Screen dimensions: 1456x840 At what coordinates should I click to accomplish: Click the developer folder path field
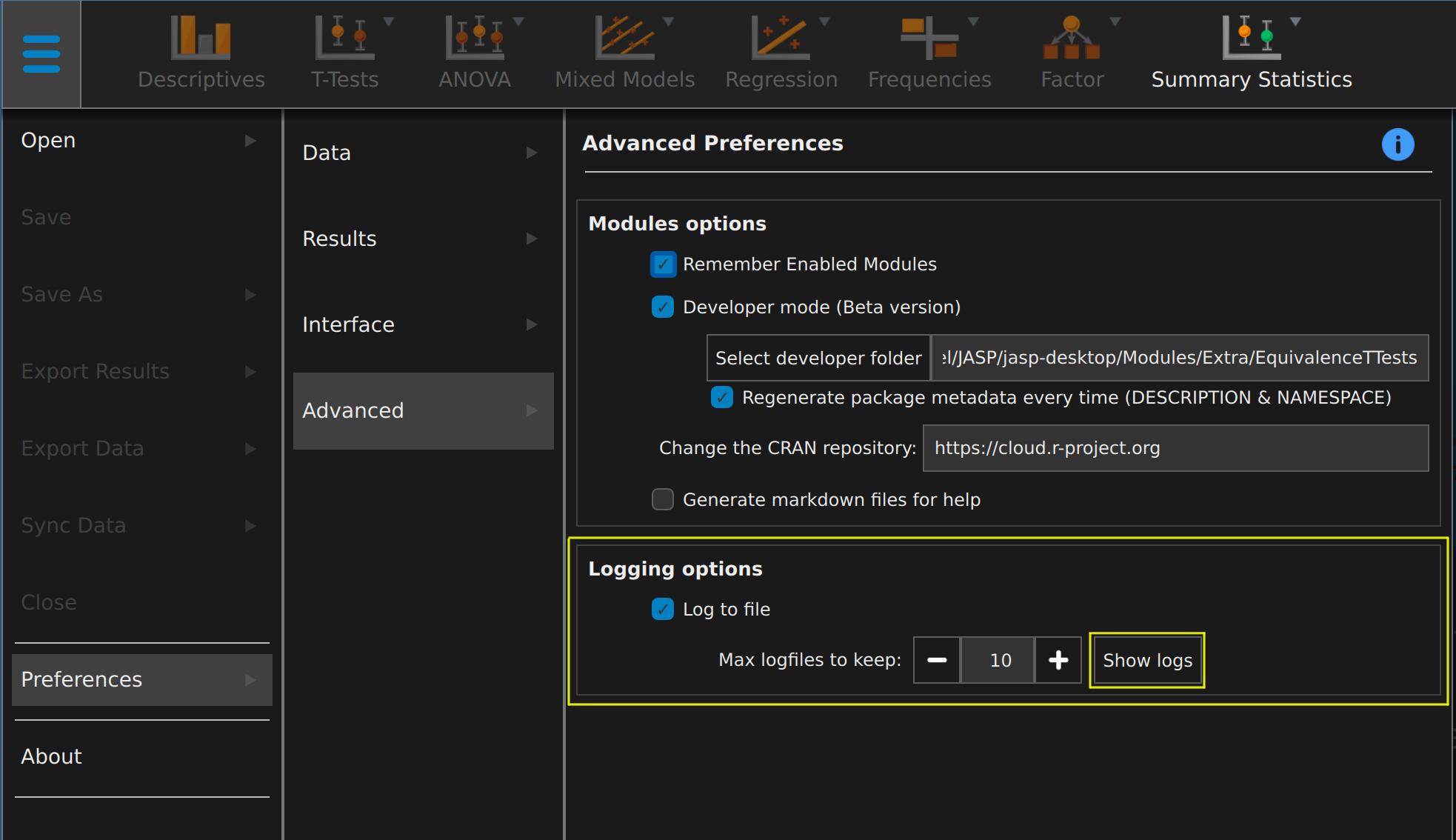(x=1179, y=358)
